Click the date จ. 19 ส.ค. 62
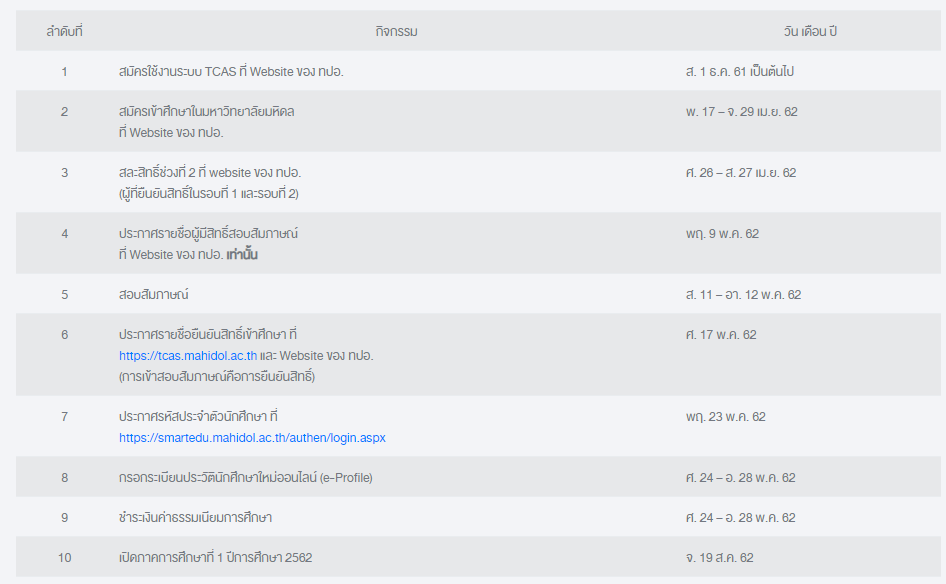 [720, 558]
